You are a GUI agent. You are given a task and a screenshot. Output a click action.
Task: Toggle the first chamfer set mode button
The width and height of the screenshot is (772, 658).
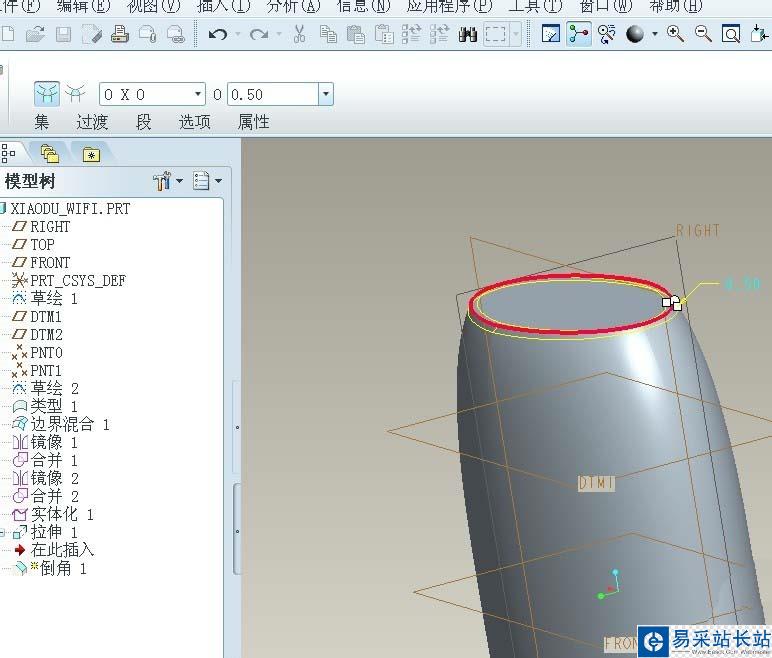point(46,94)
